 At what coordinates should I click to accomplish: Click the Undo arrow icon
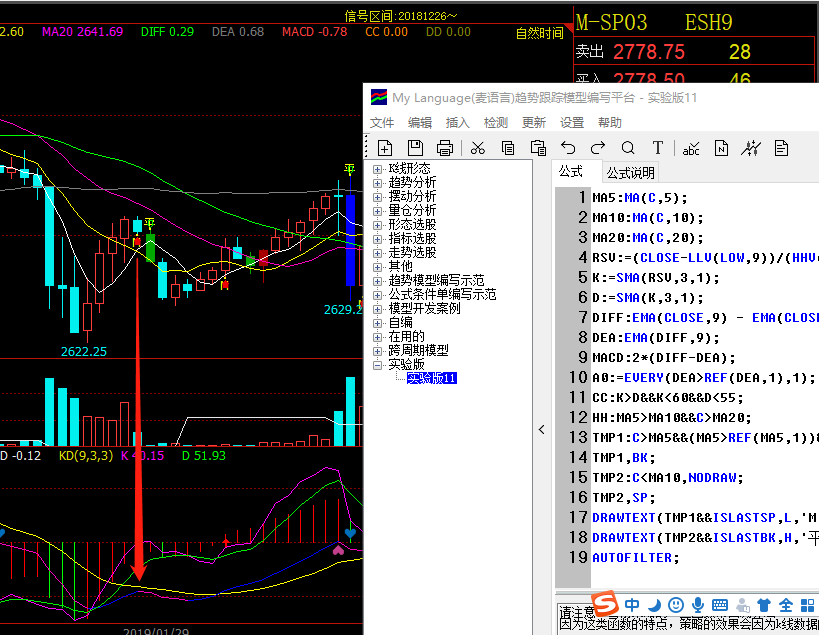(x=568, y=148)
